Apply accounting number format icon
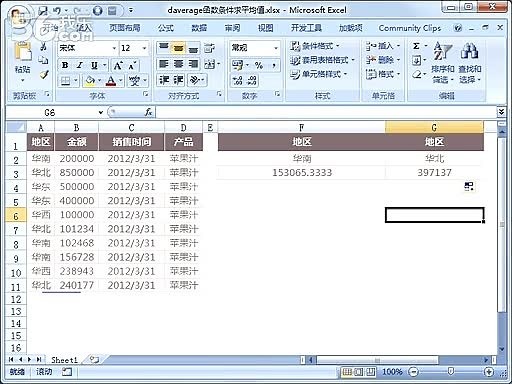The image size is (512, 384). point(238,65)
